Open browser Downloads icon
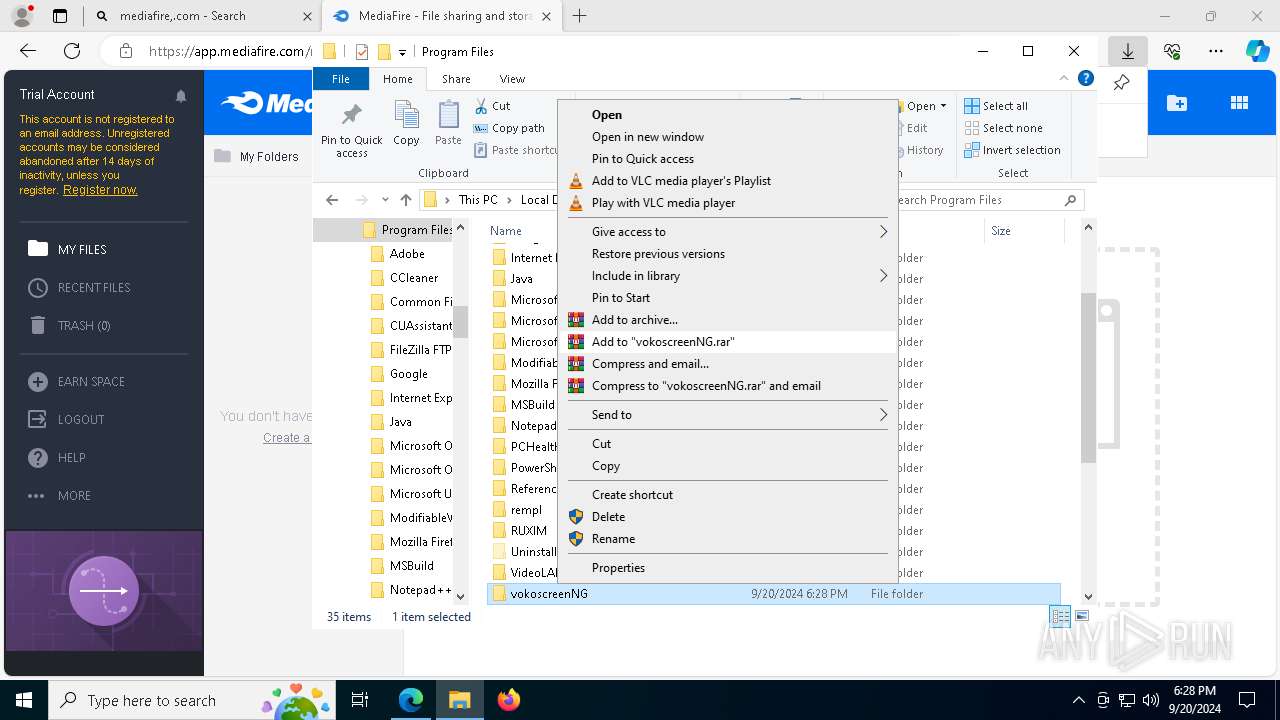Viewport: 1280px width, 720px height. [1128, 51]
